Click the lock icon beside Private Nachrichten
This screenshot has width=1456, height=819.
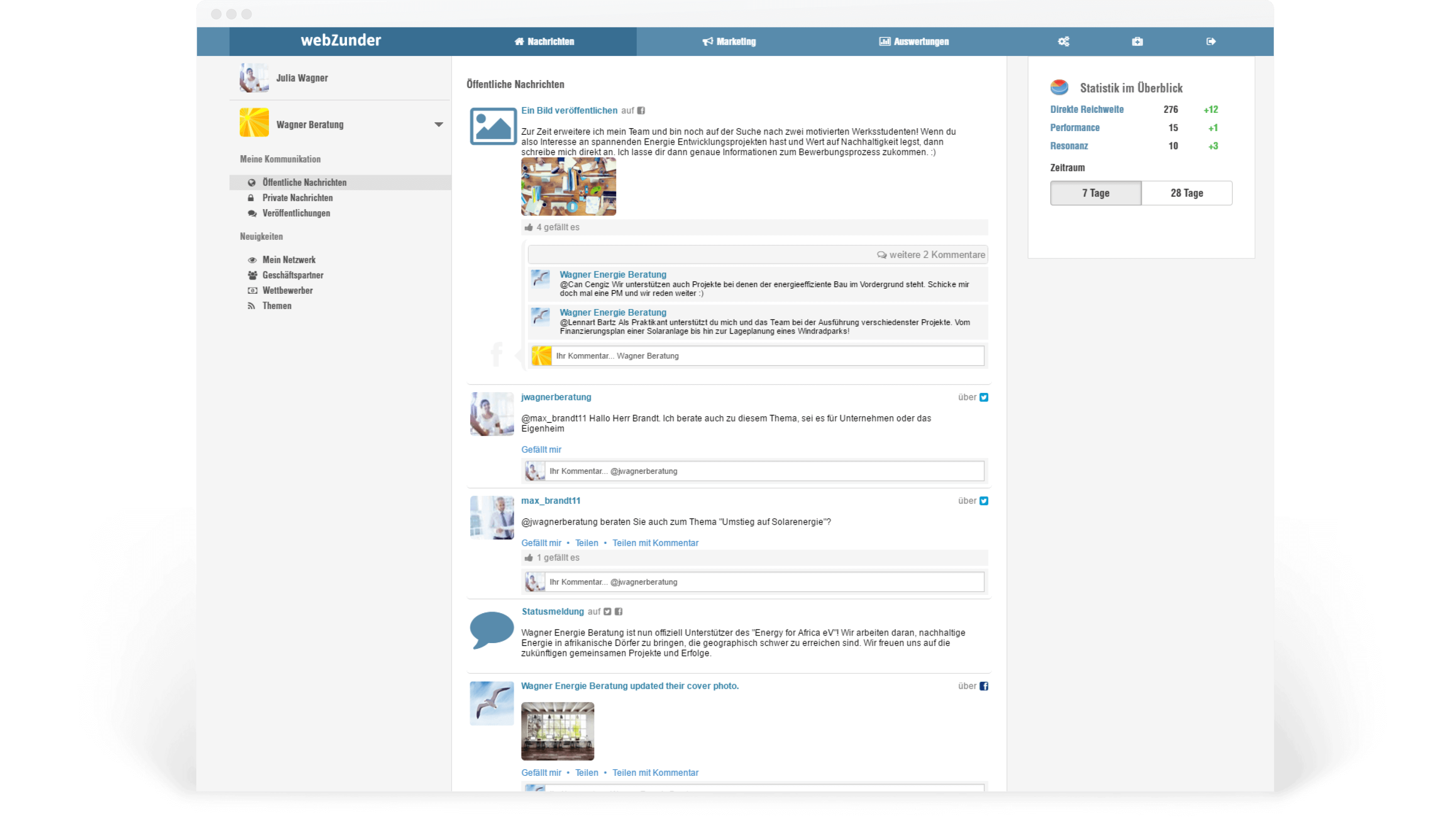point(251,197)
